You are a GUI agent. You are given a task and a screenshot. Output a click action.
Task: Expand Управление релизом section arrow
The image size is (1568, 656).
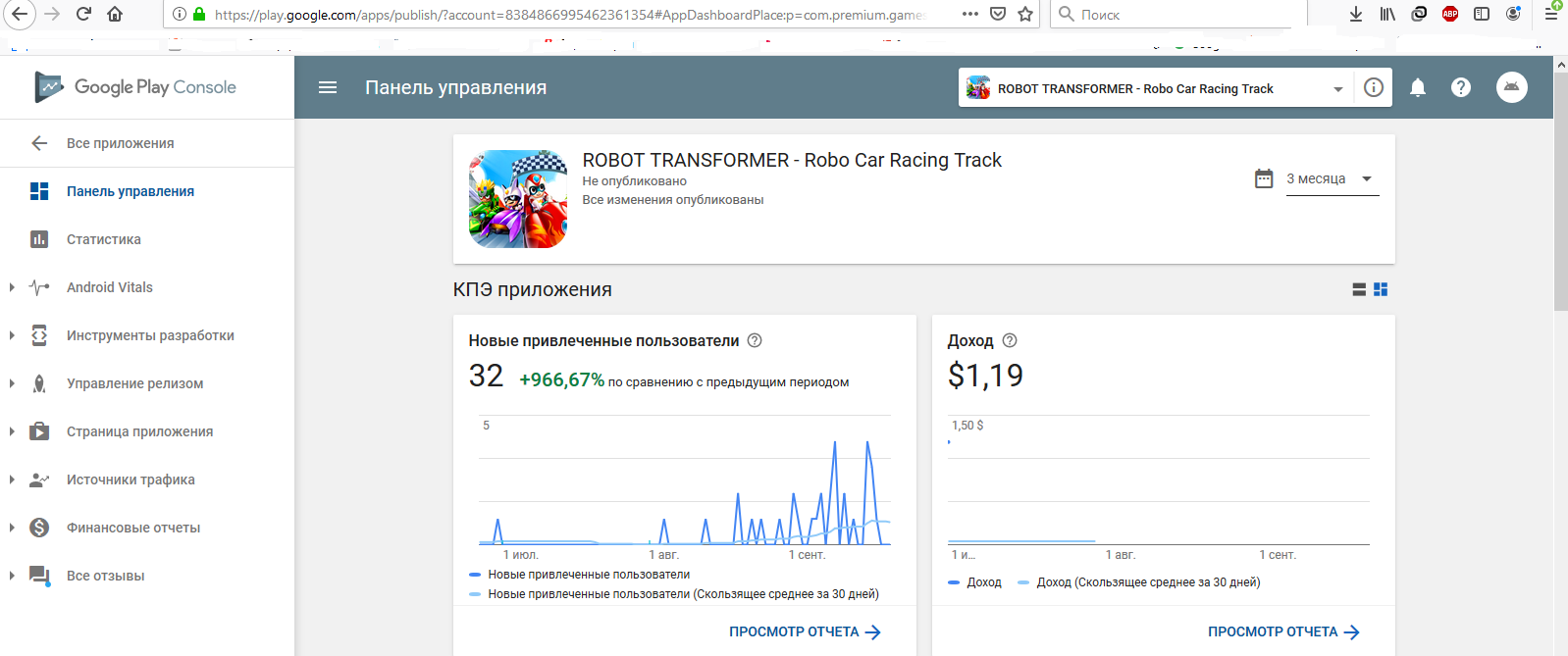coord(12,383)
